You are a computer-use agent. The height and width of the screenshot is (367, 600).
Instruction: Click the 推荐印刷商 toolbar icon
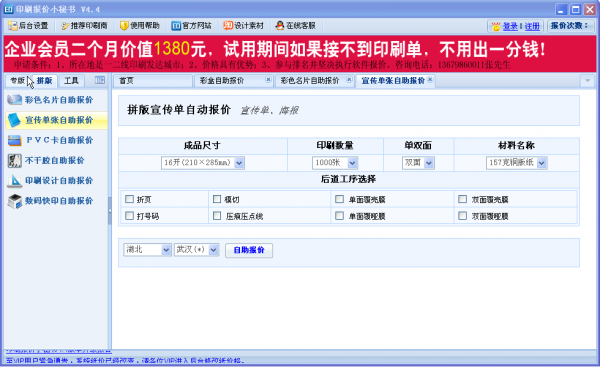(x=65, y=26)
